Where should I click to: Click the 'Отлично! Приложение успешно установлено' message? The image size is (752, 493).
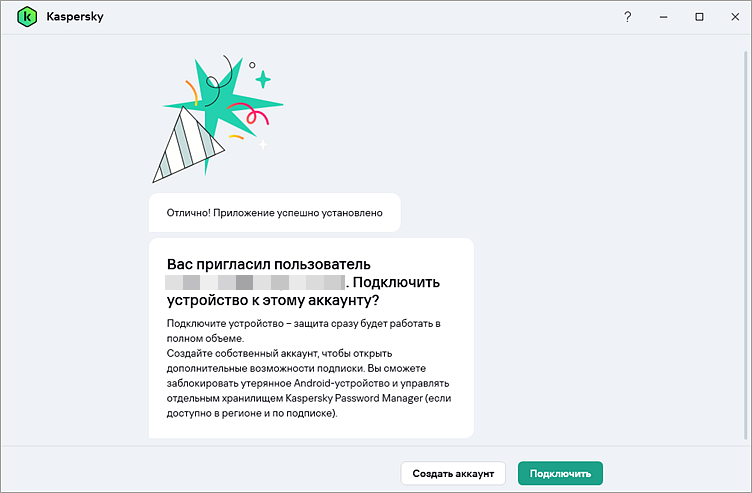point(274,213)
